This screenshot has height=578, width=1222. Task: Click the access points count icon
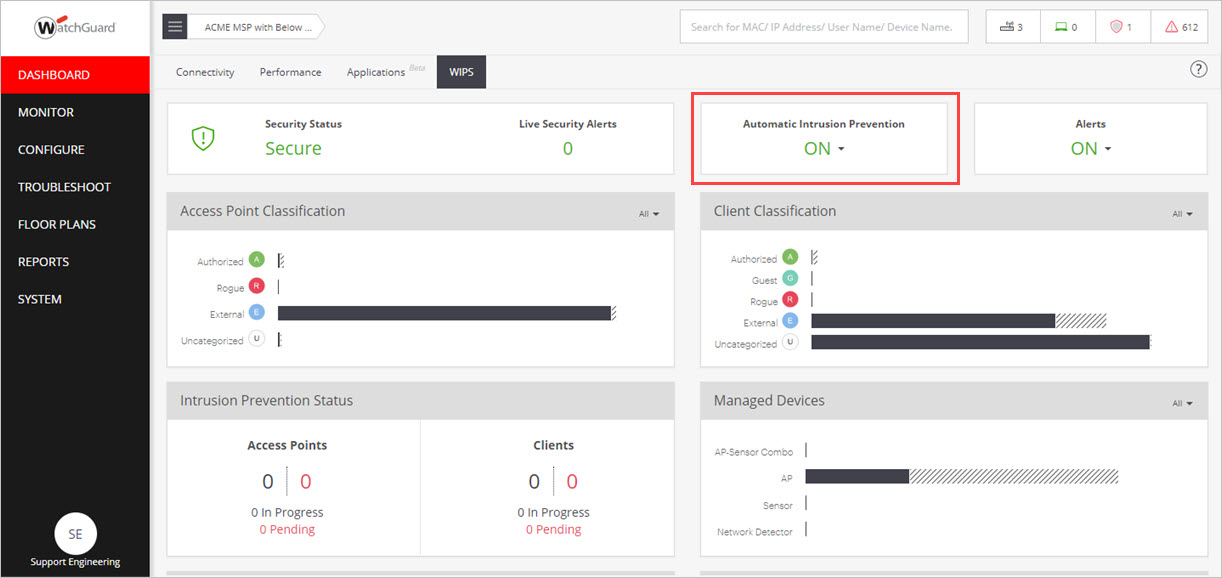pyautogui.click(x=1005, y=26)
